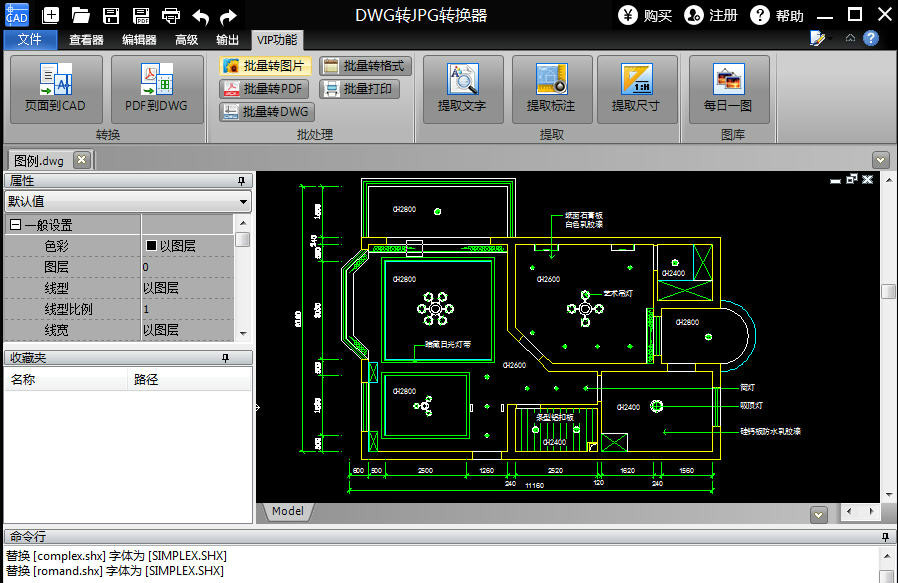Click the 购买 purchase button

point(645,15)
